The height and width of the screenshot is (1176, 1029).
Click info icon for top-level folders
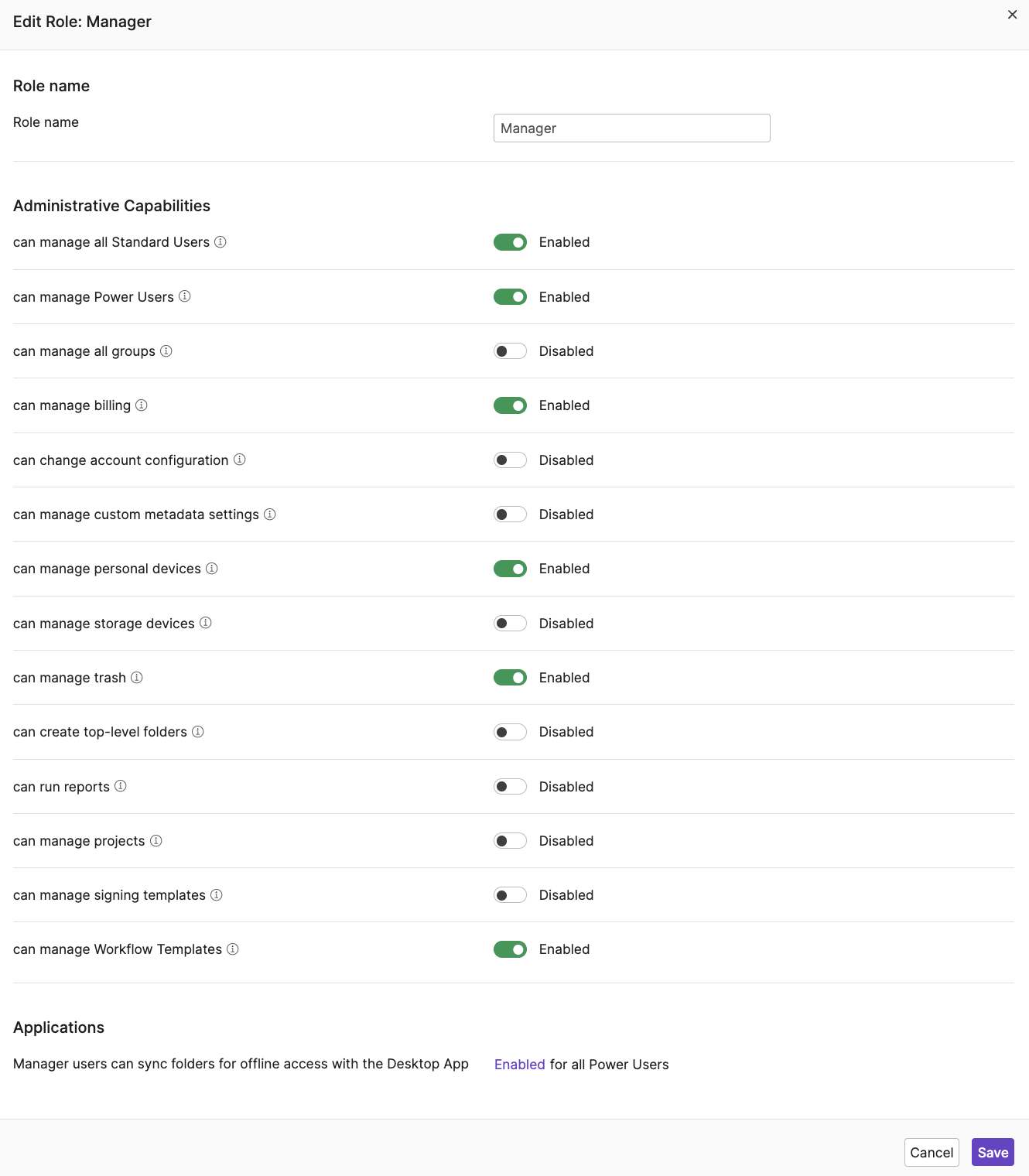coord(198,732)
